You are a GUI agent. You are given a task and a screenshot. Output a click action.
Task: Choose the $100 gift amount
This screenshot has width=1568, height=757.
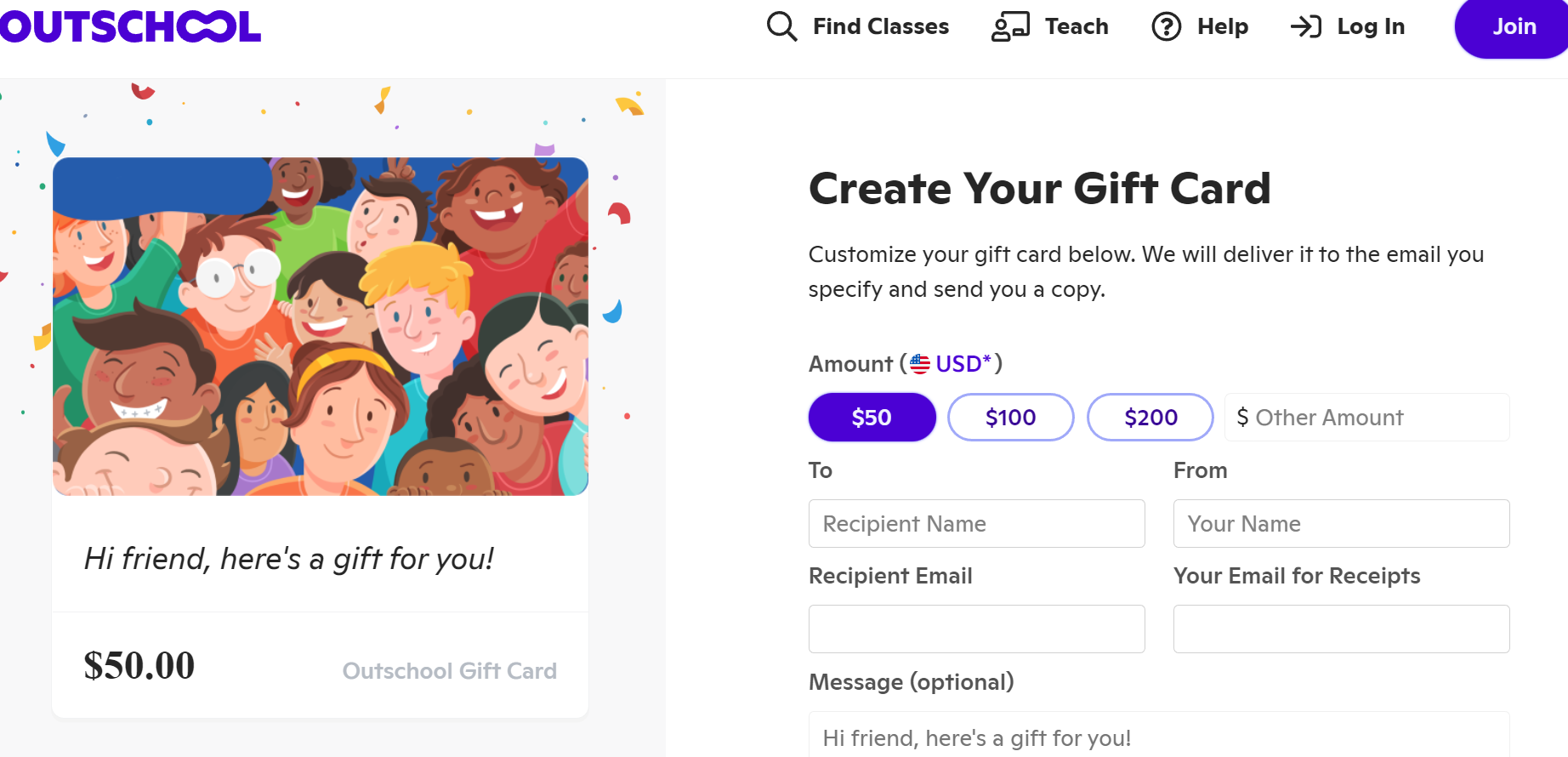[x=1010, y=418]
